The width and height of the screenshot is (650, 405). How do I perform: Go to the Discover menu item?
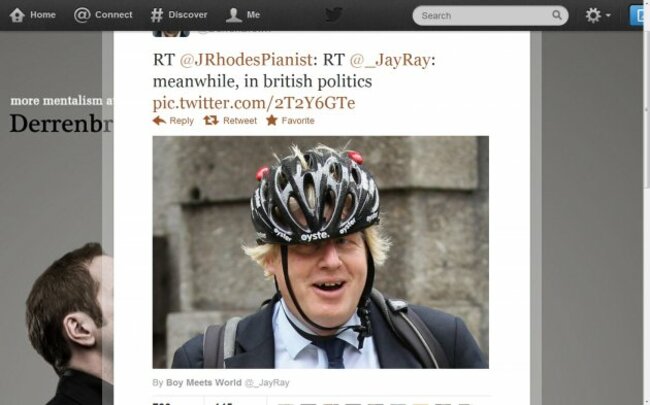[x=179, y=15]
